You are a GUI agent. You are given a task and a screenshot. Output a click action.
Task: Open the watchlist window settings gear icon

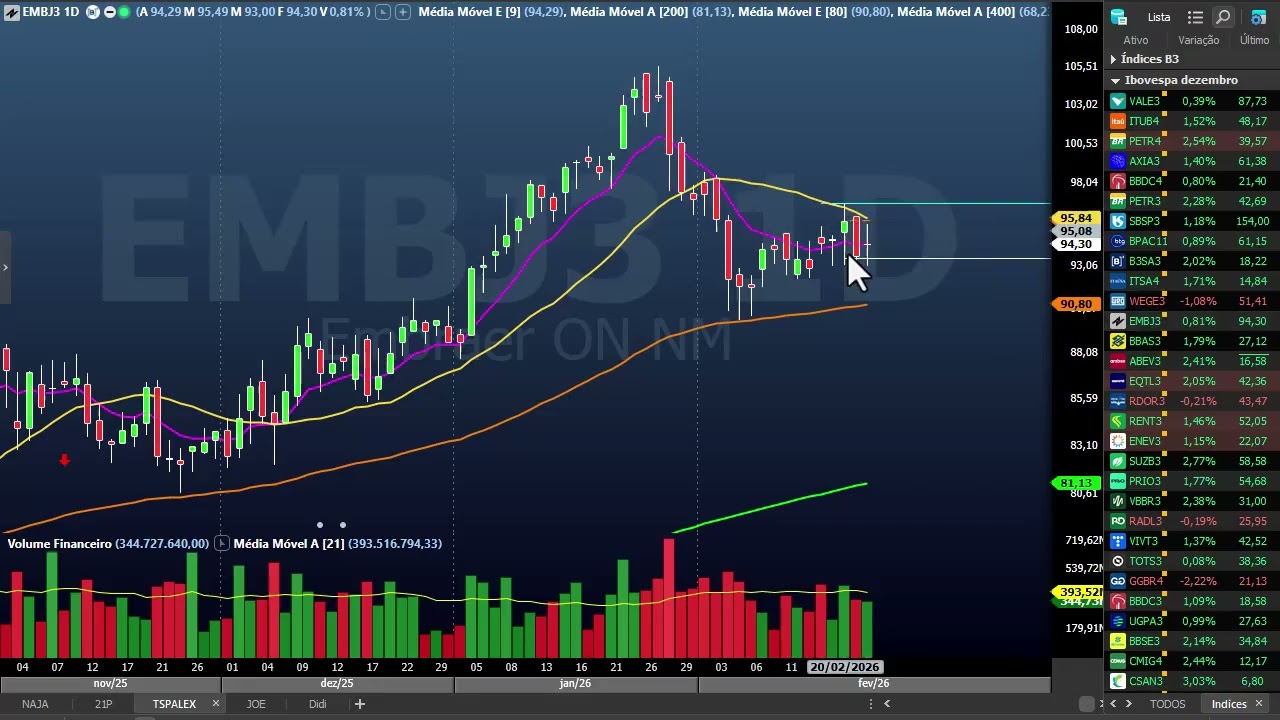tap(1258, 17)
